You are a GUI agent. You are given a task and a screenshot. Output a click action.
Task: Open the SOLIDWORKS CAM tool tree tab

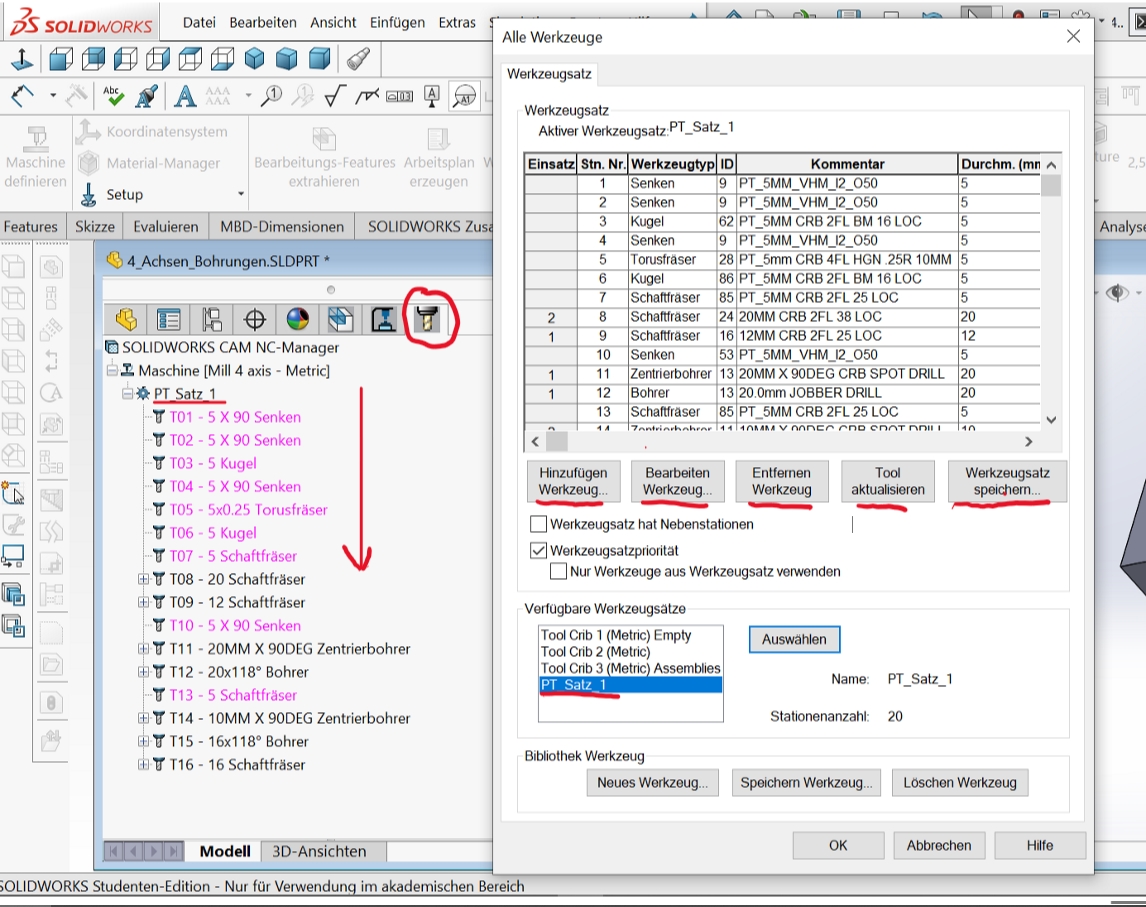(427, 319)
